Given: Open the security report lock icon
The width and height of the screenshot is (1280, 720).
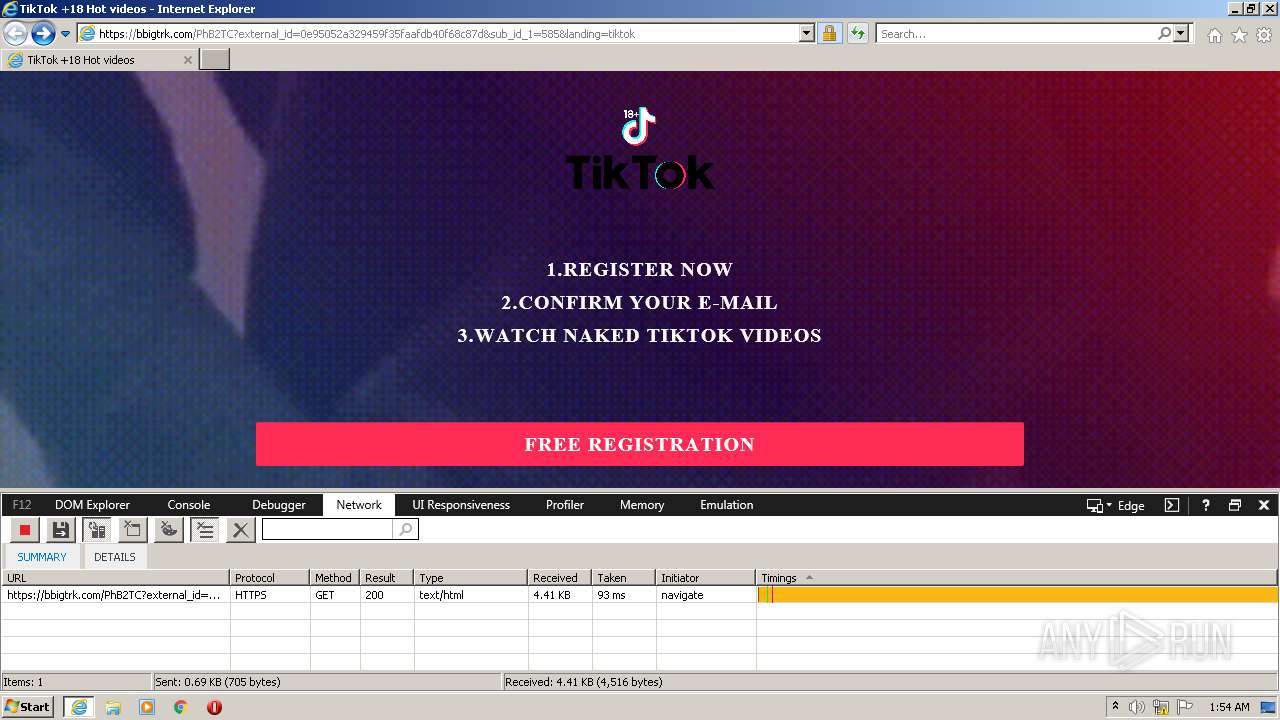Looking at the screenshot, I should 829,33.
